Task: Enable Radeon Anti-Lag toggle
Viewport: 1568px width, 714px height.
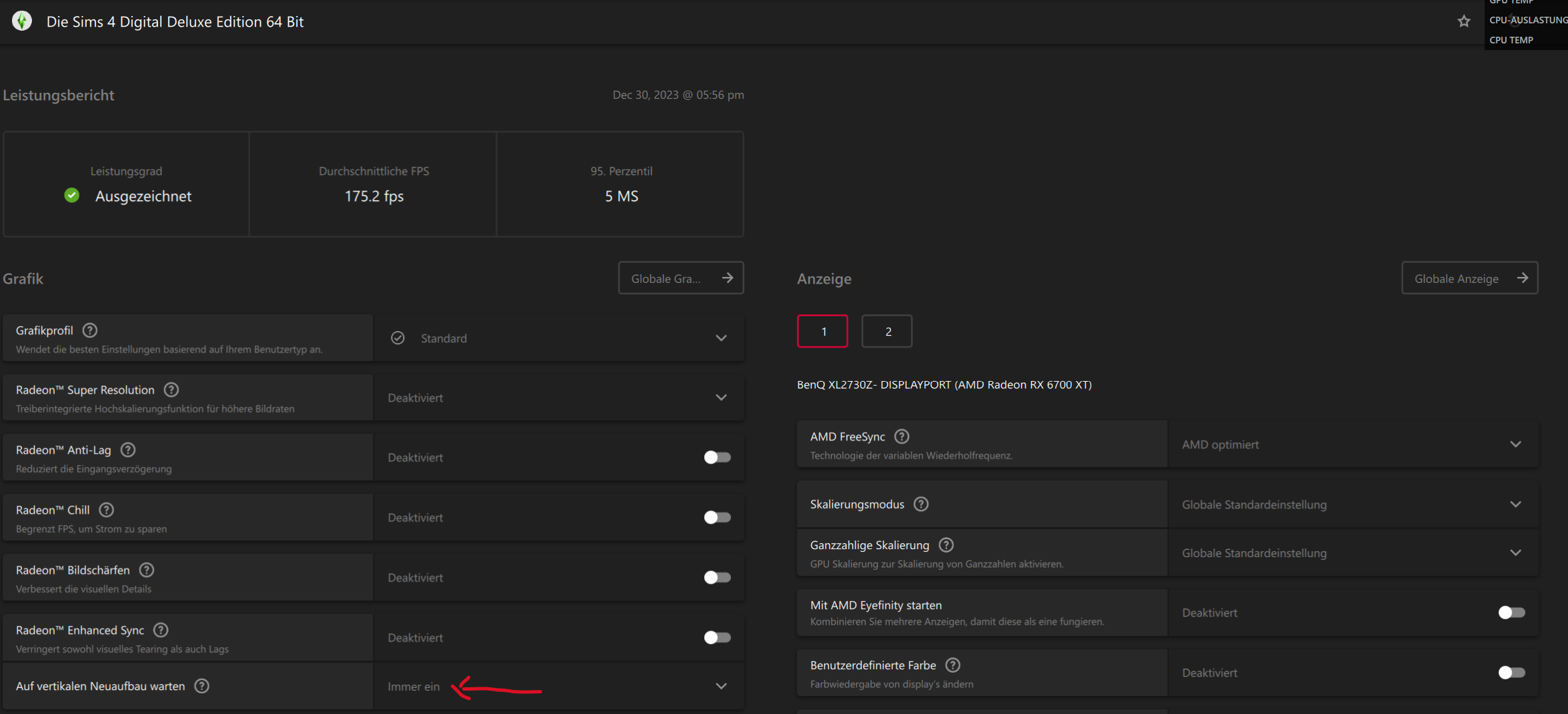Action: point(718,457)
